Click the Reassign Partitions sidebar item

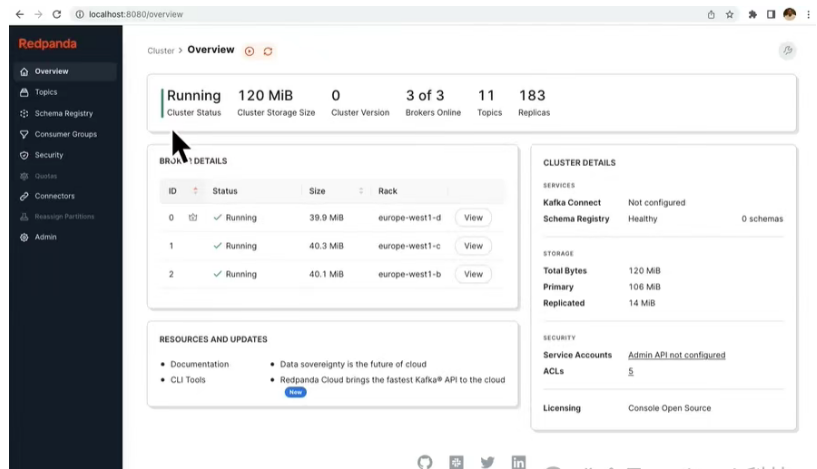pos(65,216)
